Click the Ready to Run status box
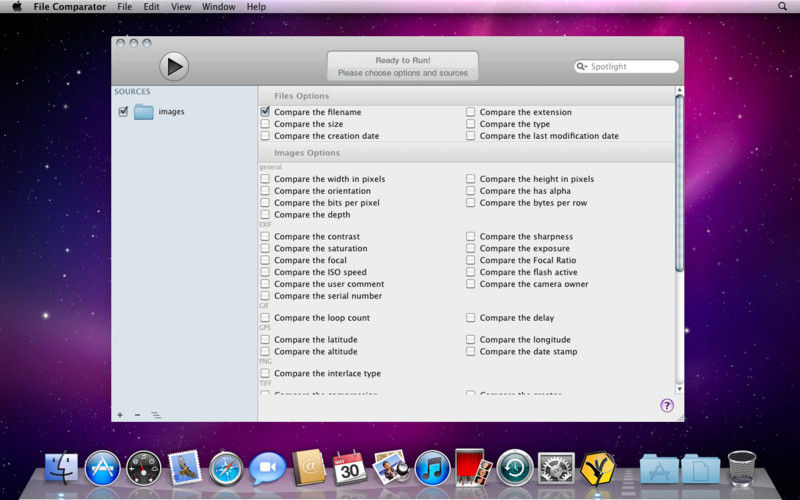The image size is (800, 500). (402, 66)
